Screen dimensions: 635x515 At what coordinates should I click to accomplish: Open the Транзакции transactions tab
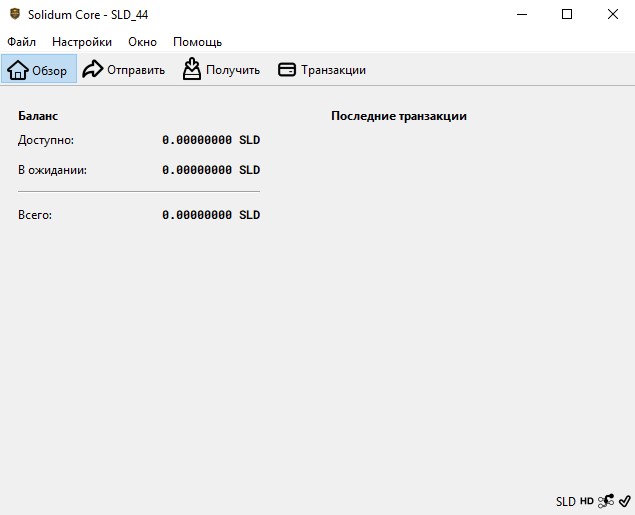[x=322, y=70]
